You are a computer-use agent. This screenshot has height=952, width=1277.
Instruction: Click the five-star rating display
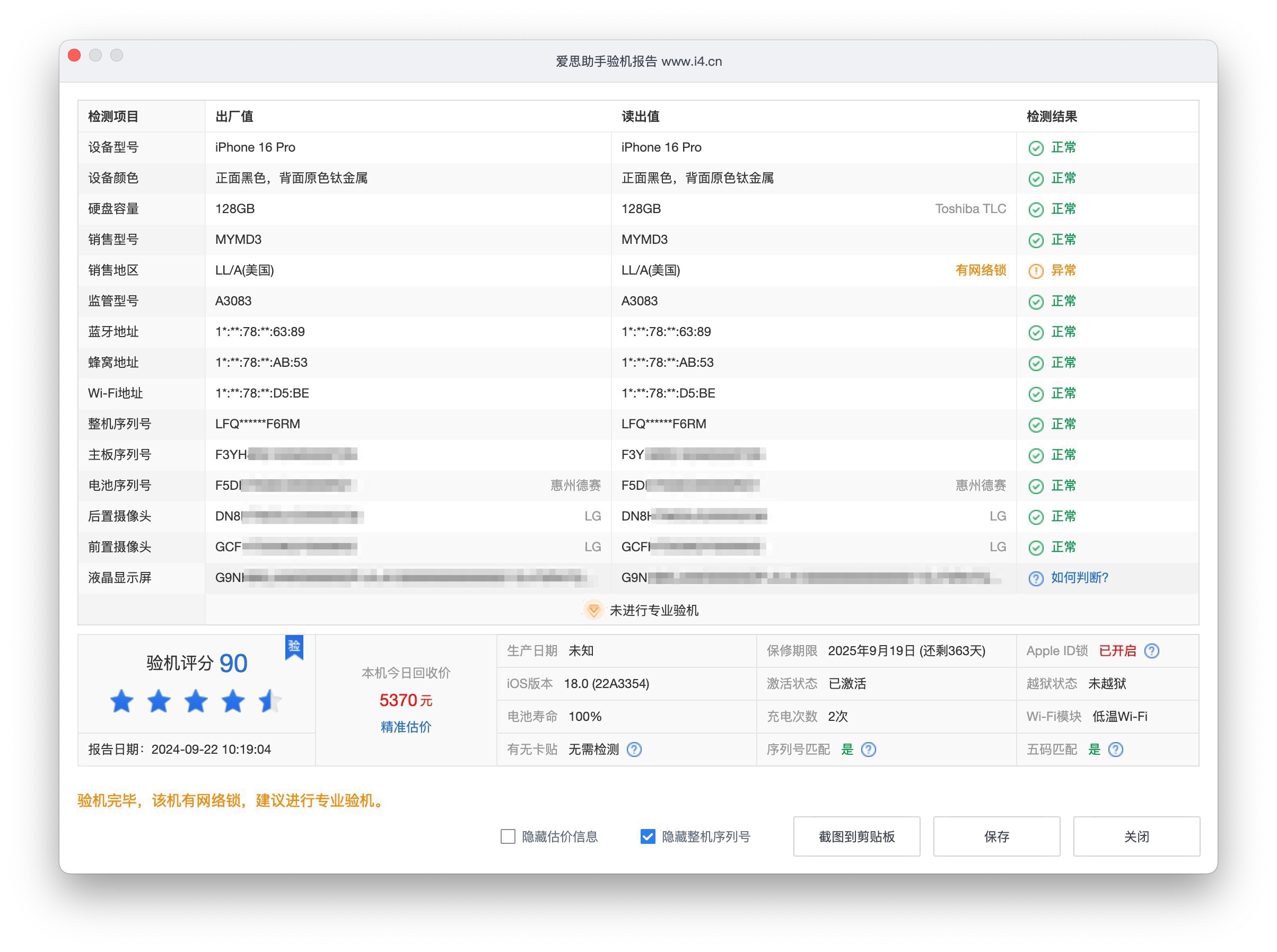[196, 702]
